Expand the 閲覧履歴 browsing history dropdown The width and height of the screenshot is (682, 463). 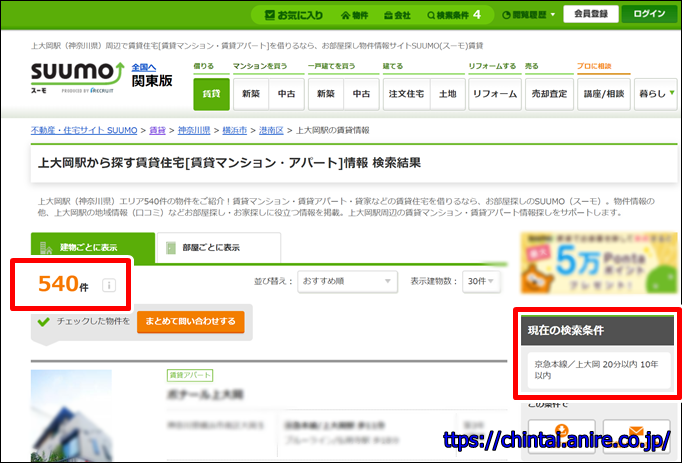(x=528, y=15)
